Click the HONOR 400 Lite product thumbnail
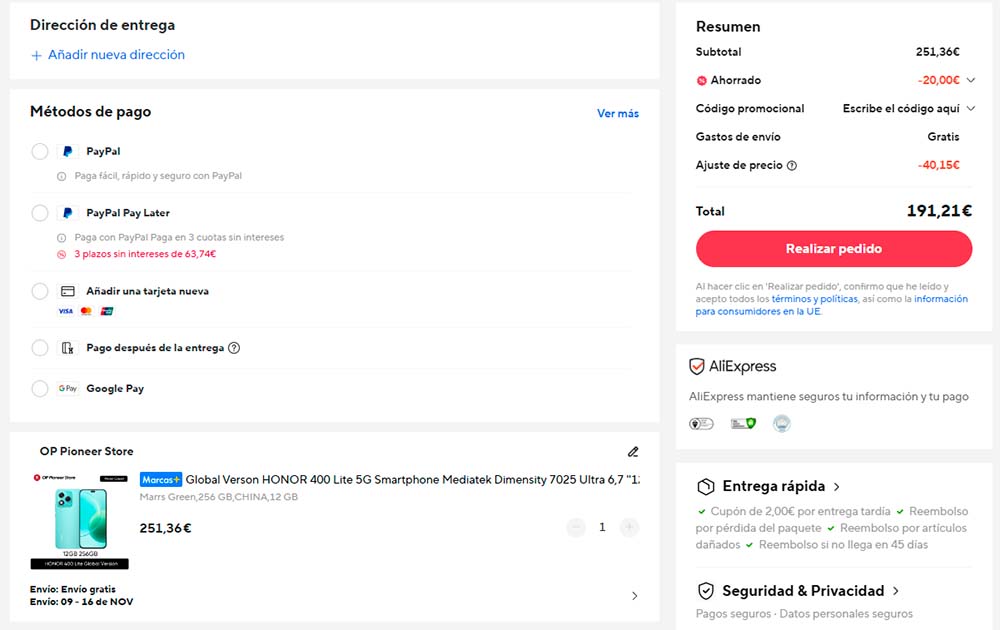This screenshot has height=630, width=1000. click(x=80, y=520)
